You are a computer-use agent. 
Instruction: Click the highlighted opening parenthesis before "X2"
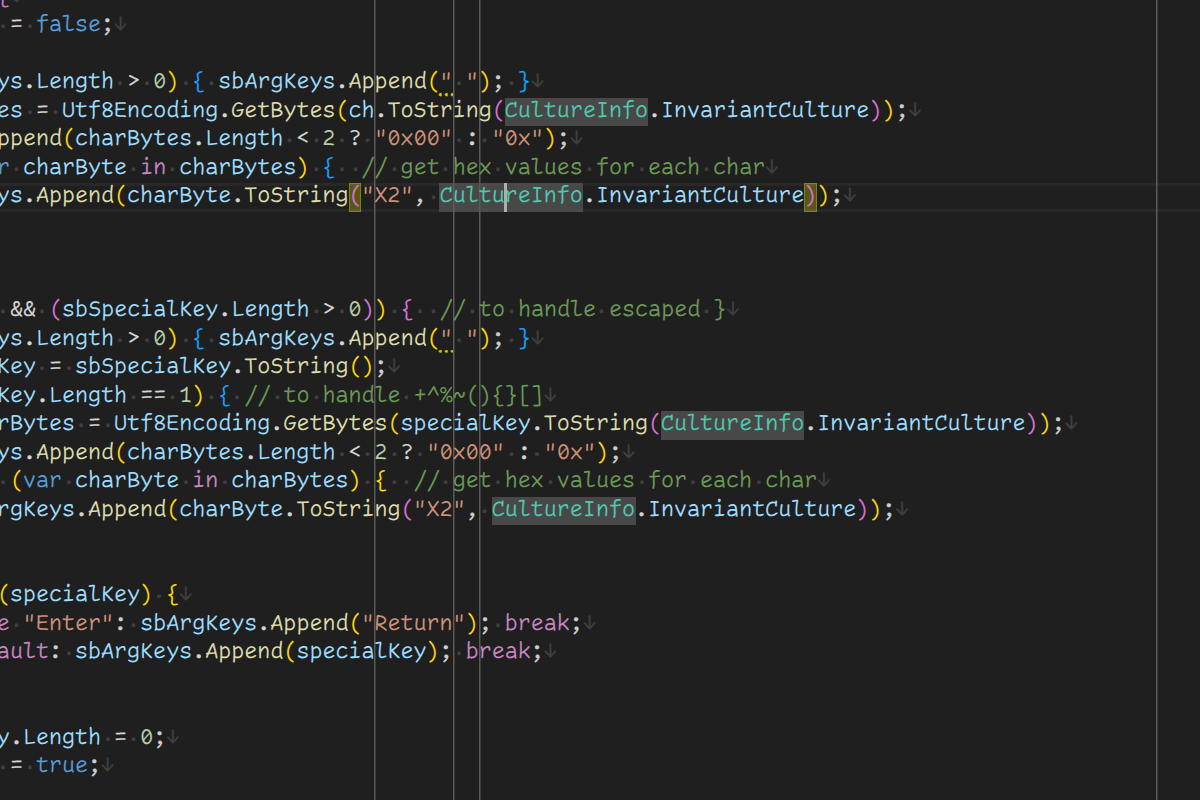(355, 195)
